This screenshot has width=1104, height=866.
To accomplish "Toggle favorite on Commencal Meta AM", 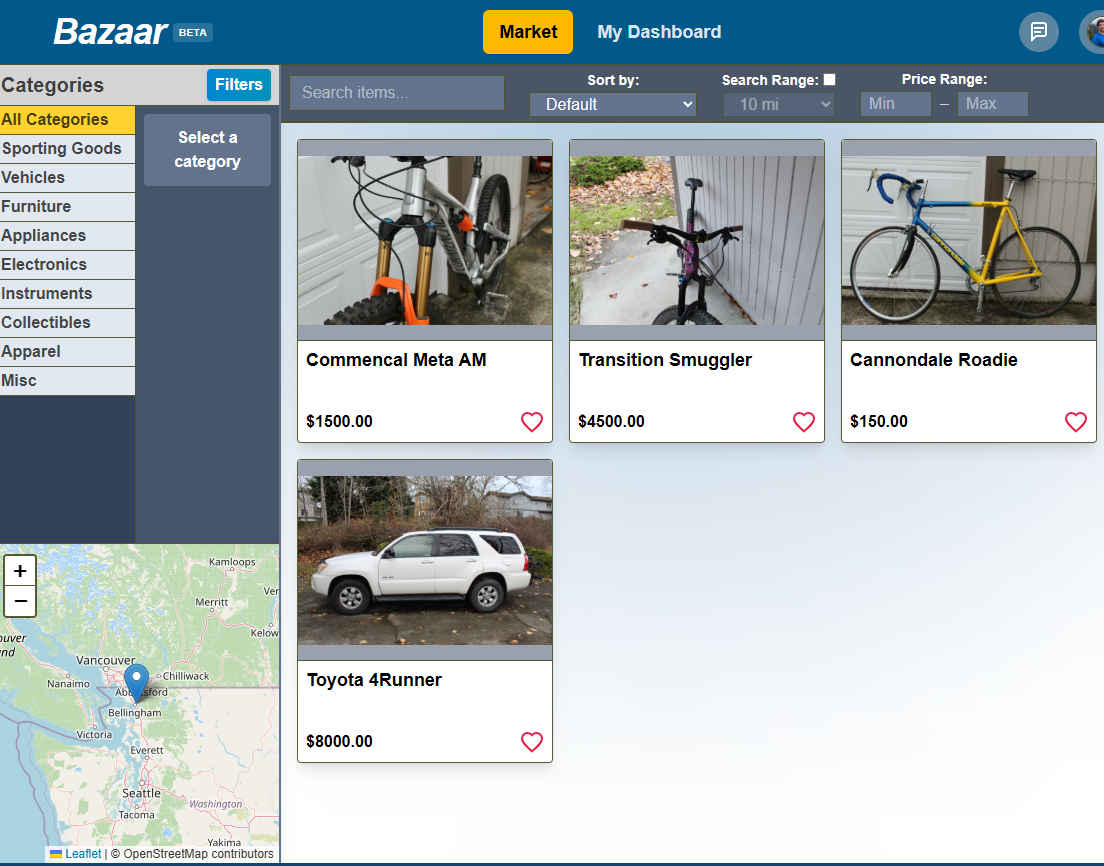I will click(531, 421).
